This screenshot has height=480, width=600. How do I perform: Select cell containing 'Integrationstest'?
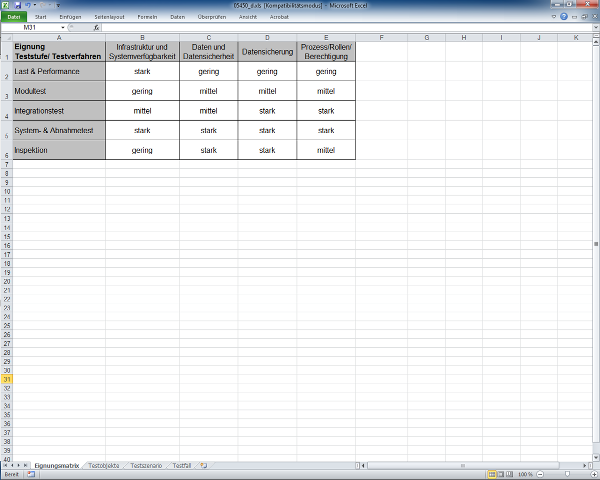click(58, 111)
